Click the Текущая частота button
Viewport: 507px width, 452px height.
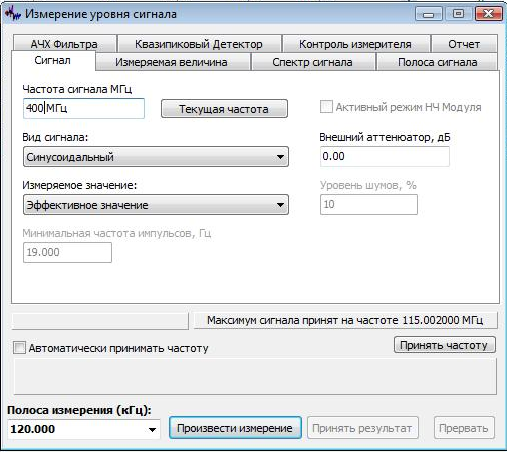pos(224,109)
